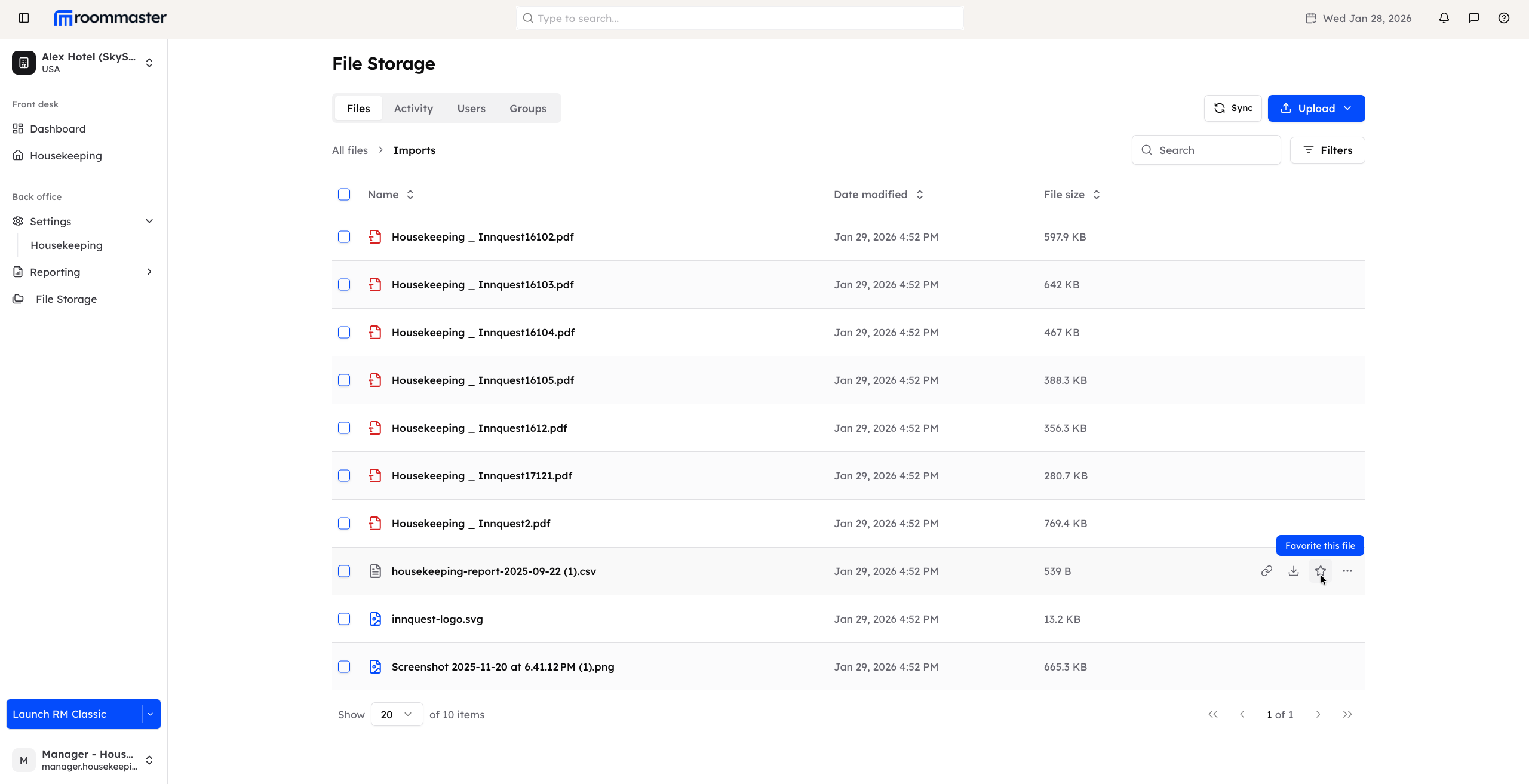This screenshot has width=1529, height=784.
Task: Click the favorite star icon on the CSV row
Action: tap(1320, 571)
